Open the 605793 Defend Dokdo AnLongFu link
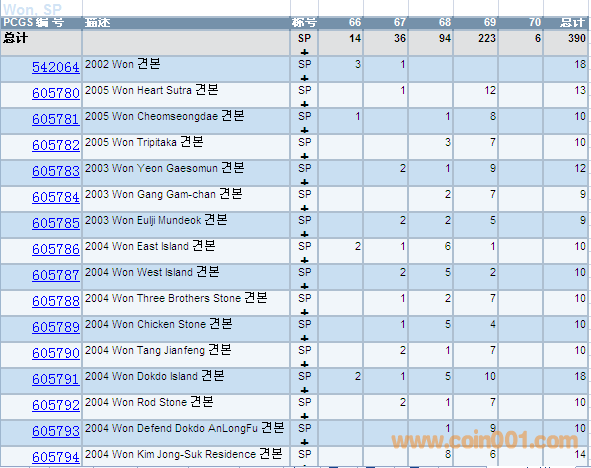The width and height of the screenshot is (591, 468). 56,431
